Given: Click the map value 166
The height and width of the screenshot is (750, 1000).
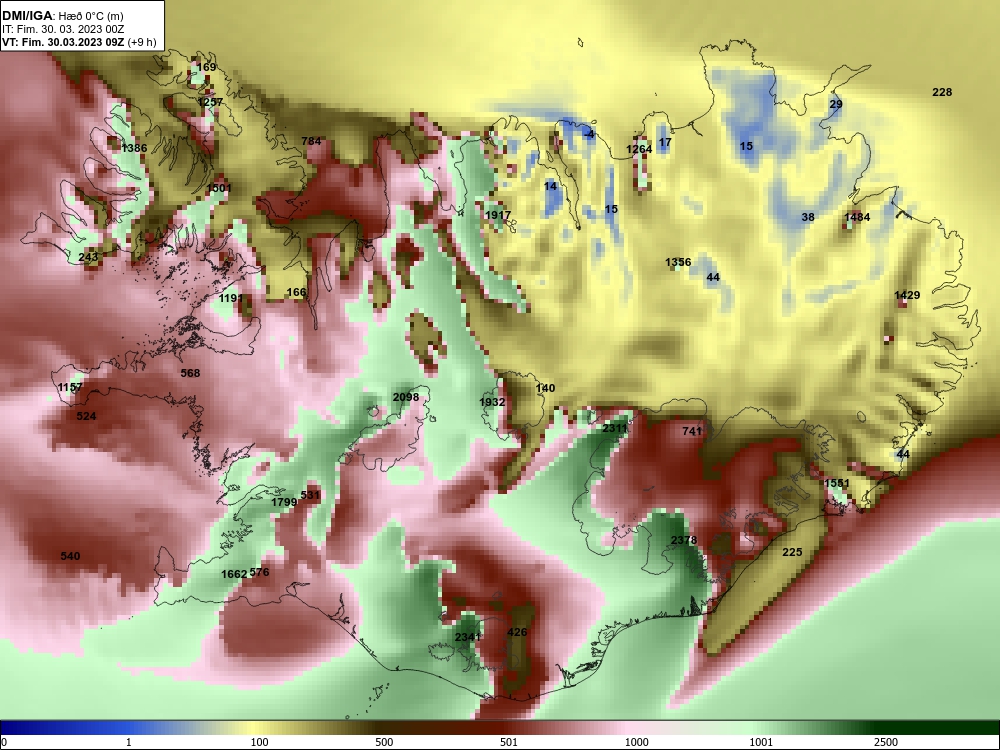Looking at the screenshot, I should pos(296,292).
